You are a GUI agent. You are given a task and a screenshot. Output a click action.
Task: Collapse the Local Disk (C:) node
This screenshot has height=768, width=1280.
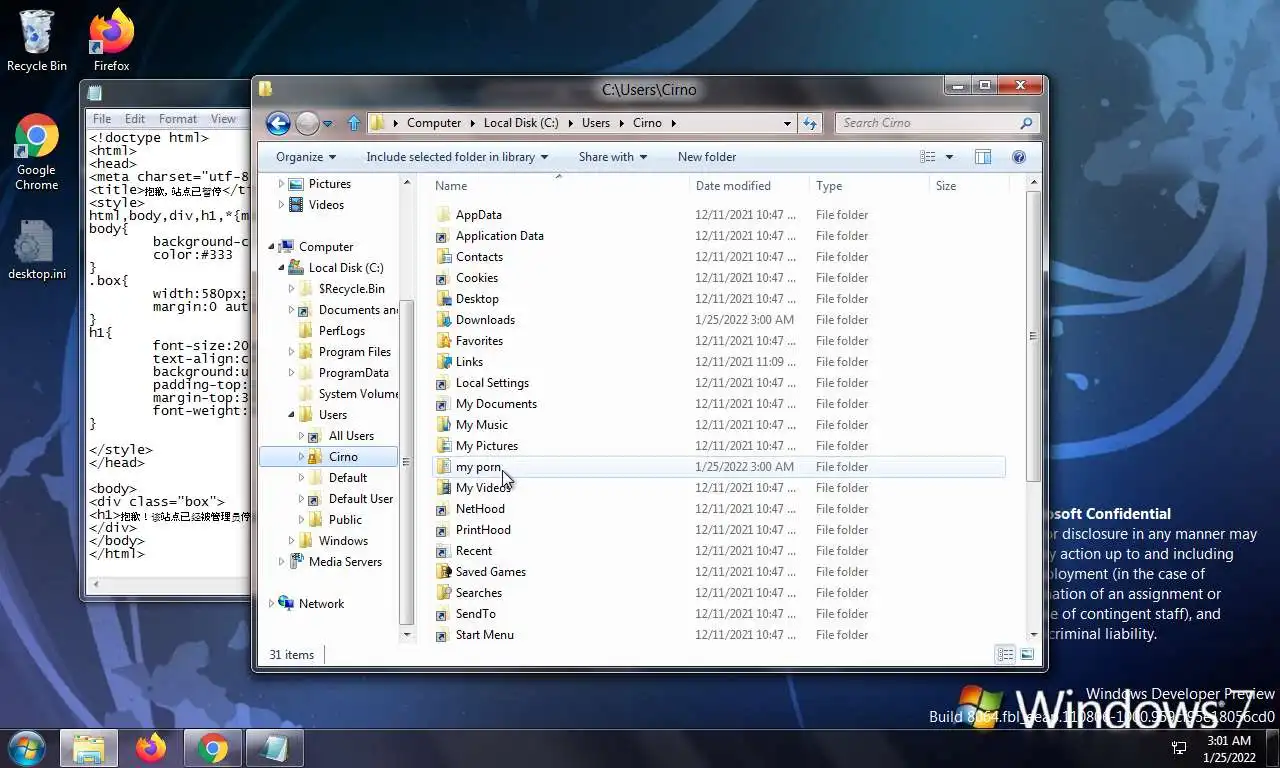(281, 268)
